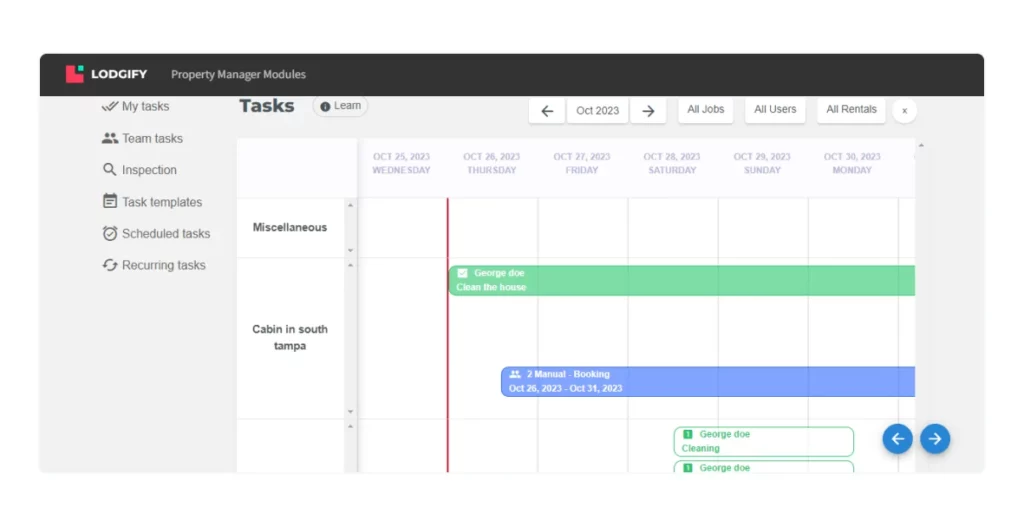The height and width of the screenshot is (526, 1024).
Task: Open George doe Cleaning task card
Action: (x=763, y=442)
